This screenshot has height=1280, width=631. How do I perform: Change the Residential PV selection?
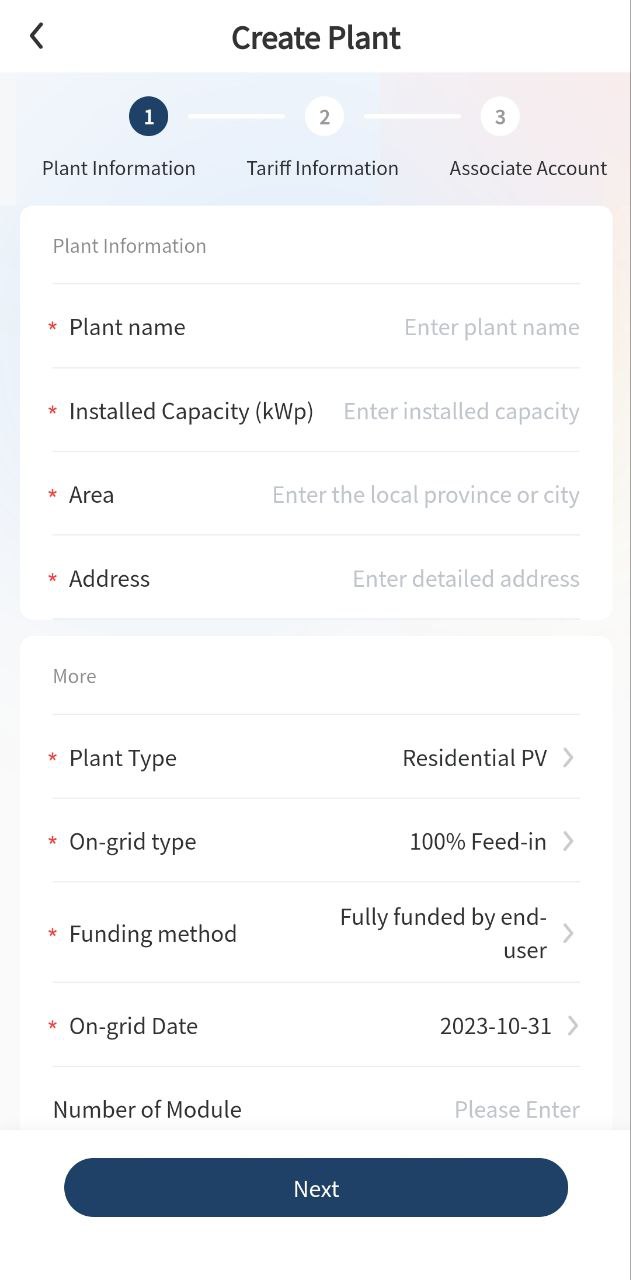pyautogui.click(x=474, y=758)
